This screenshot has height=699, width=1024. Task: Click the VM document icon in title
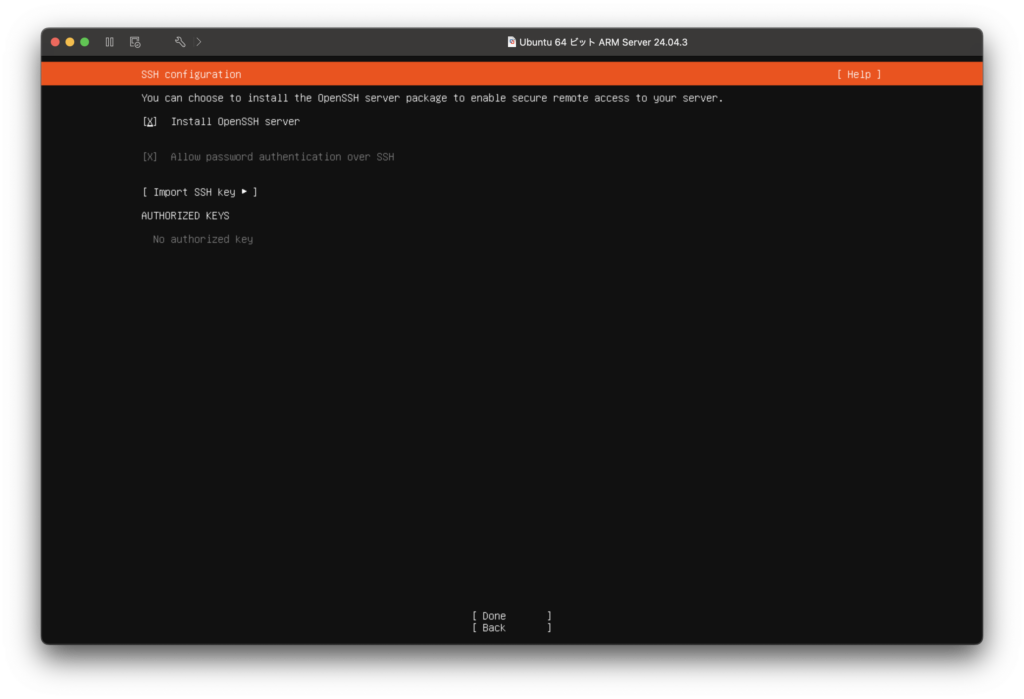(512, 42)
